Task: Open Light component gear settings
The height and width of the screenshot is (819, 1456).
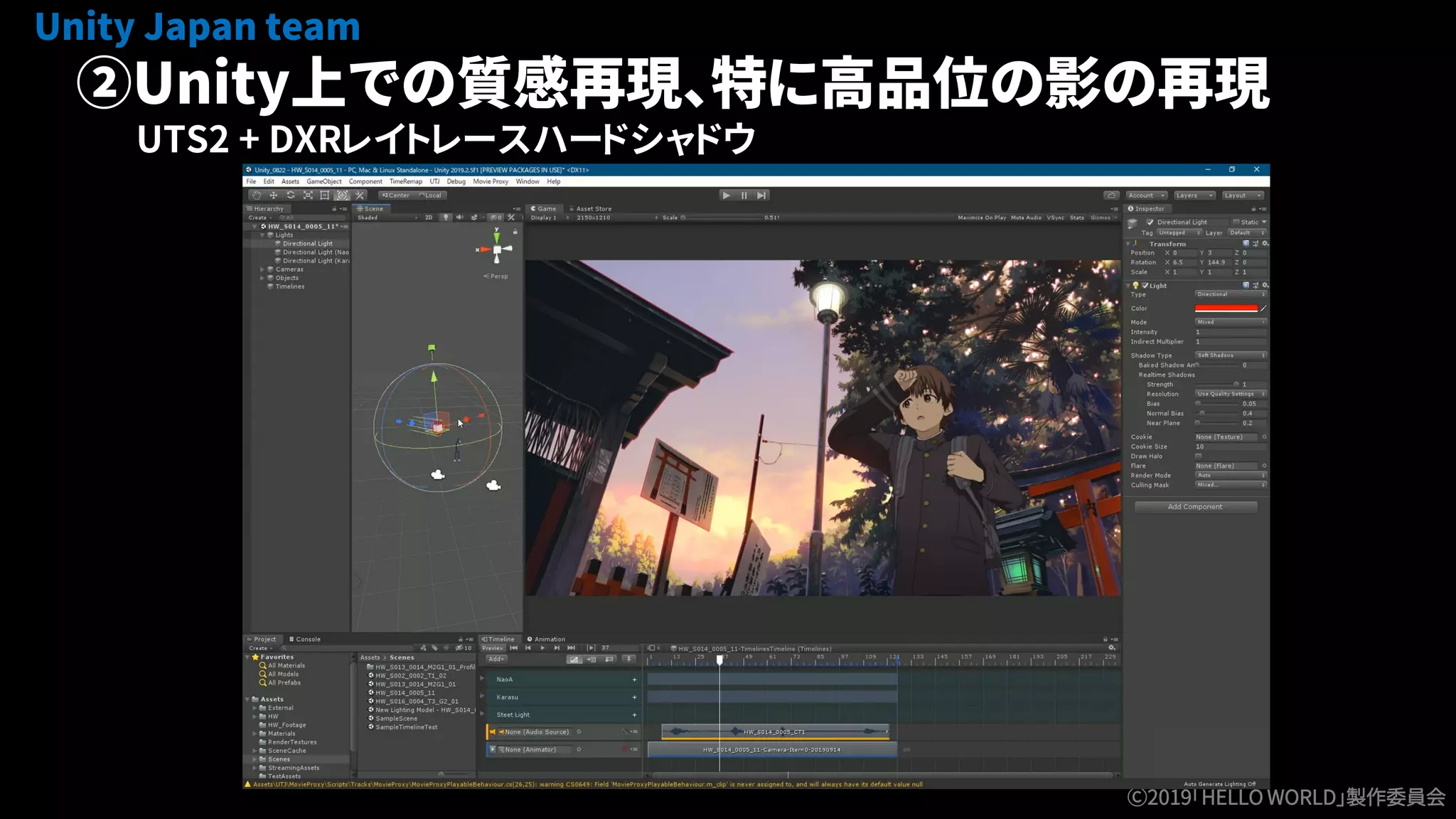Action: click(1265, 285)
